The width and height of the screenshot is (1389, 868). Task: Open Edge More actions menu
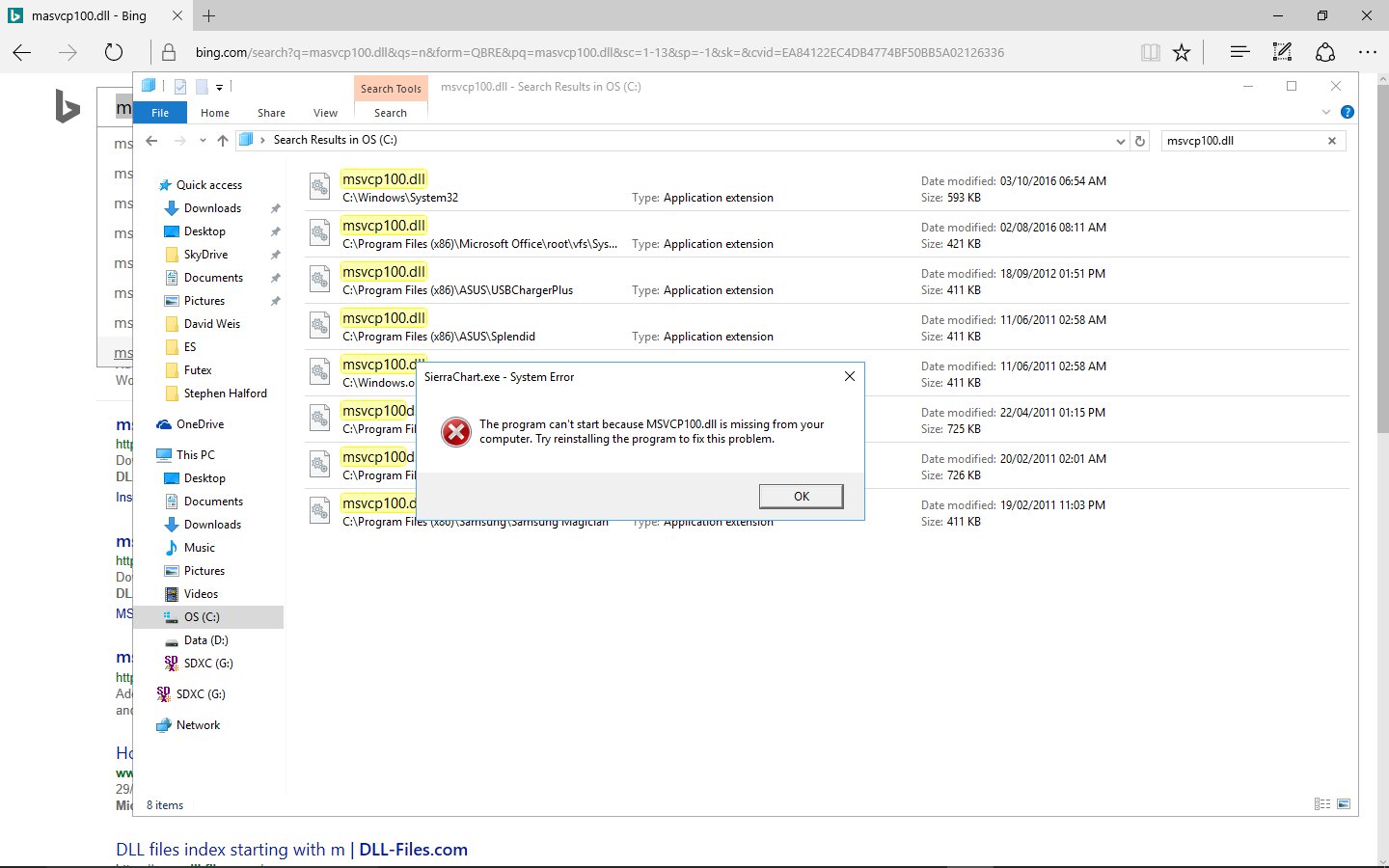(1368, 52)
